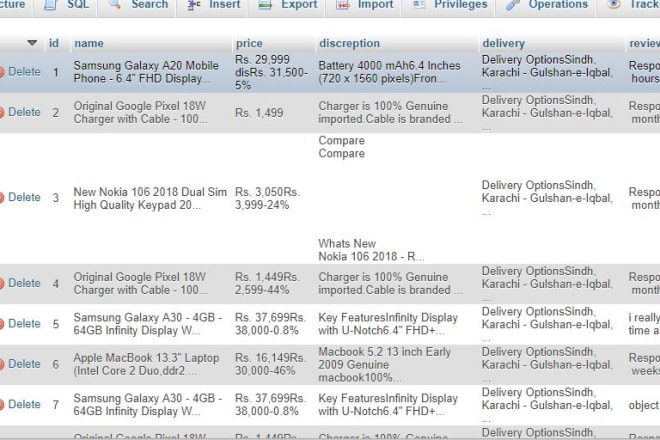Screen dimensions: 660x440
Task: Sort by the discreption column
Action: (x=349, y=43)
